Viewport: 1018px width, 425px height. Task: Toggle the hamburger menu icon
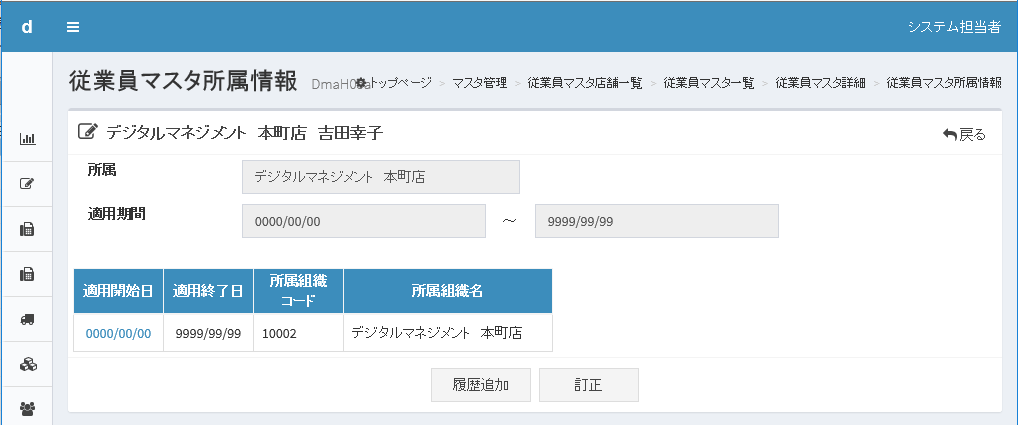pos(73,27)
